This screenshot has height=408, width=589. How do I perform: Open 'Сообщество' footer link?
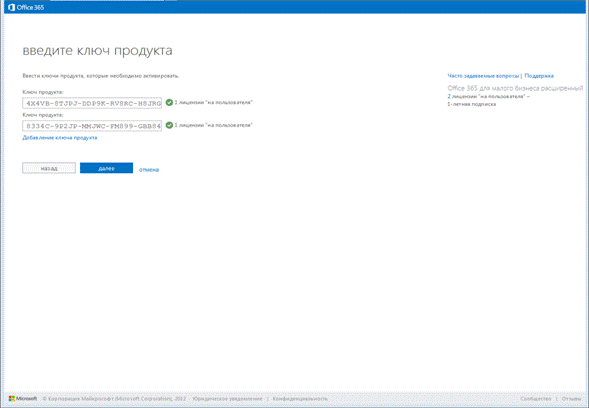pos(536,399)
